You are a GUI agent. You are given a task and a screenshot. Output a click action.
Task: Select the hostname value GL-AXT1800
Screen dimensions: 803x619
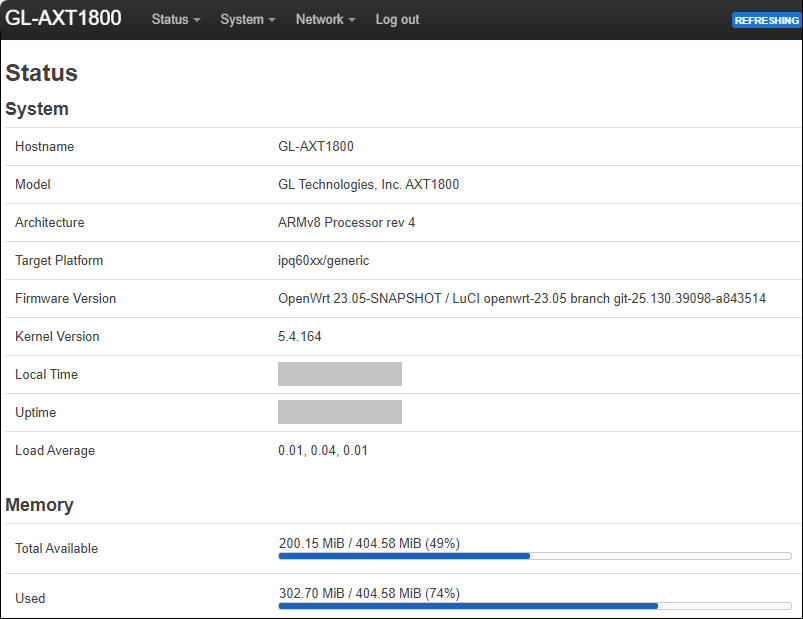[315, 146]
